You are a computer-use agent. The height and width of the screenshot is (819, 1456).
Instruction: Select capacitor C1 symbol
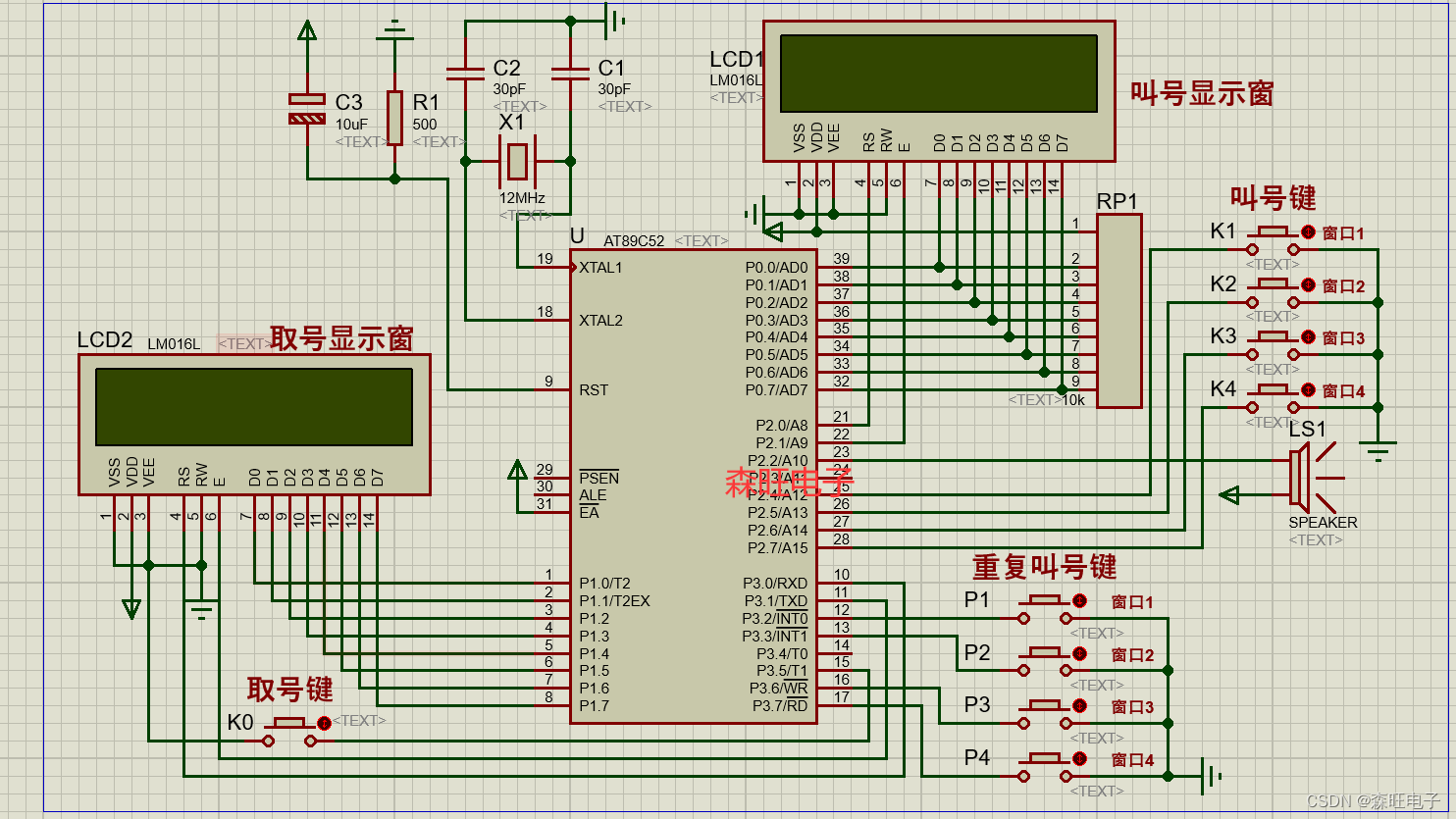570,73
